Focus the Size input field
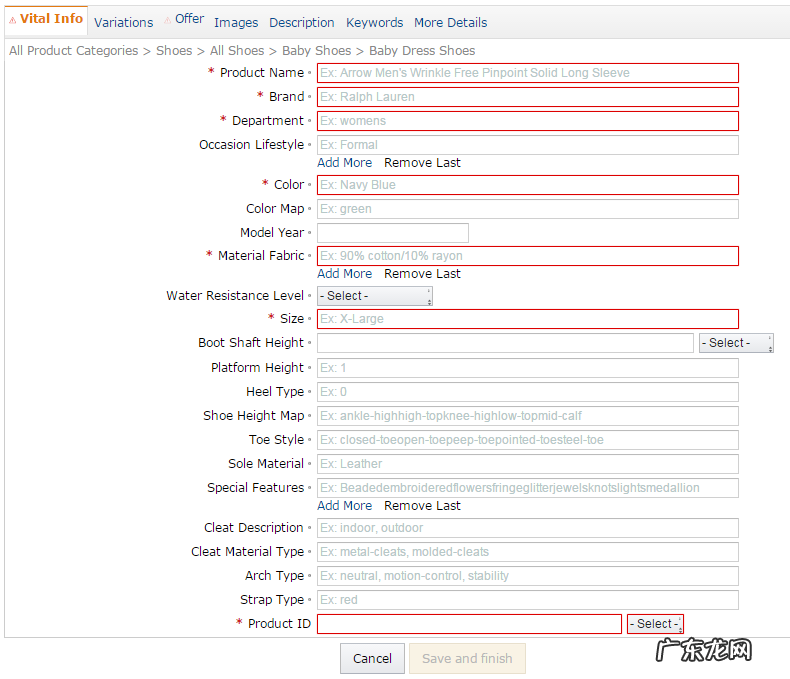 click(528, 319)
